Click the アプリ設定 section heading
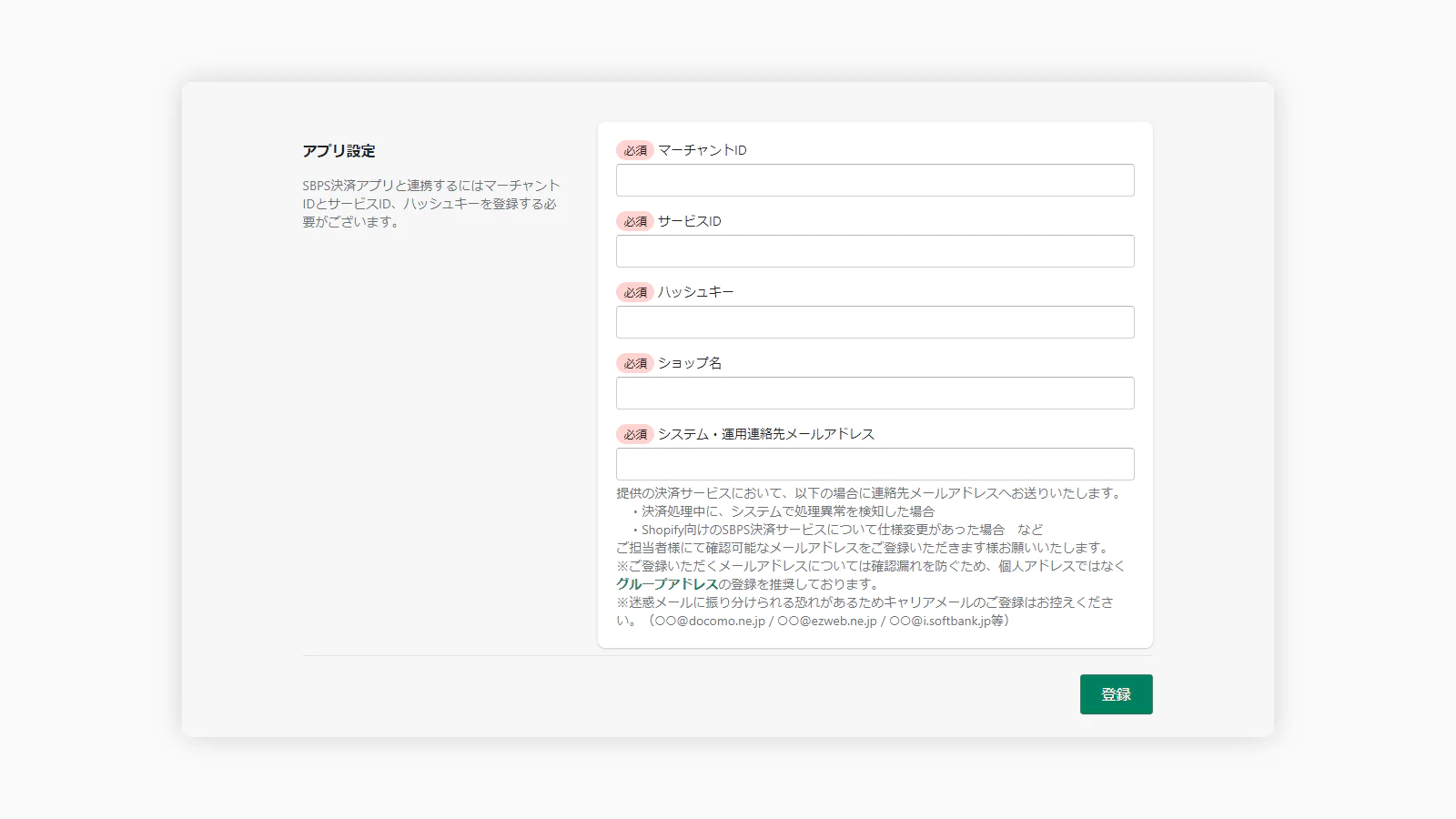Screen dimensions: 1456x819 [339, 151]
